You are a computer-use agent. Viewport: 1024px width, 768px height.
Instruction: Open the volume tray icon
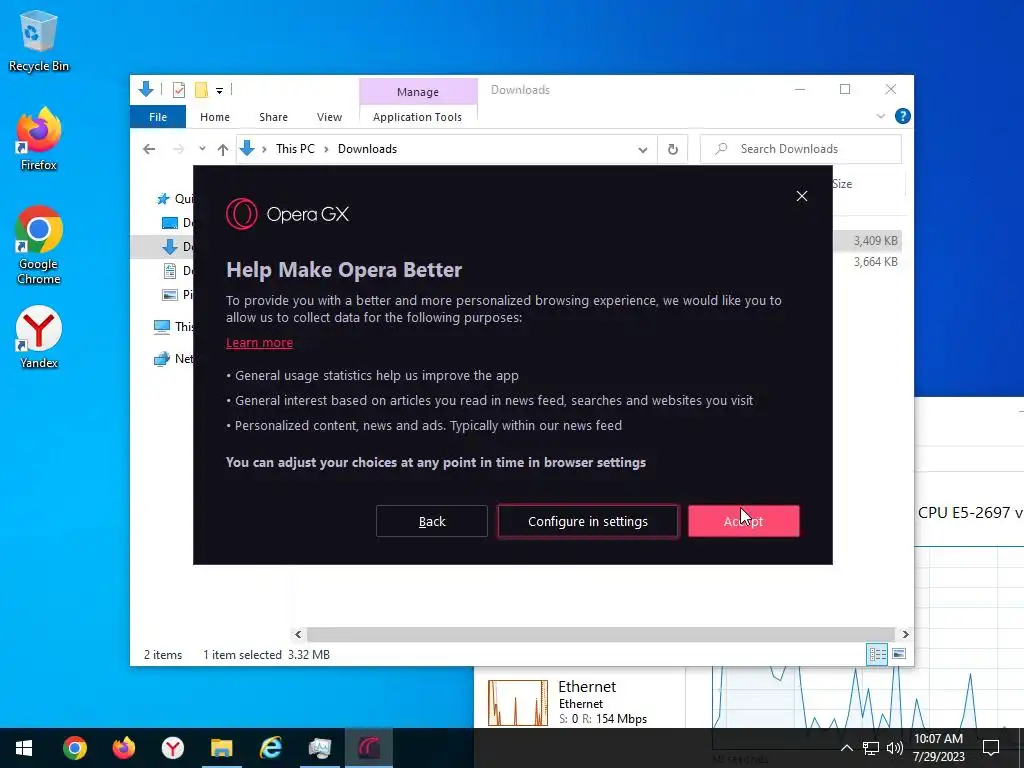click(895, 748)
